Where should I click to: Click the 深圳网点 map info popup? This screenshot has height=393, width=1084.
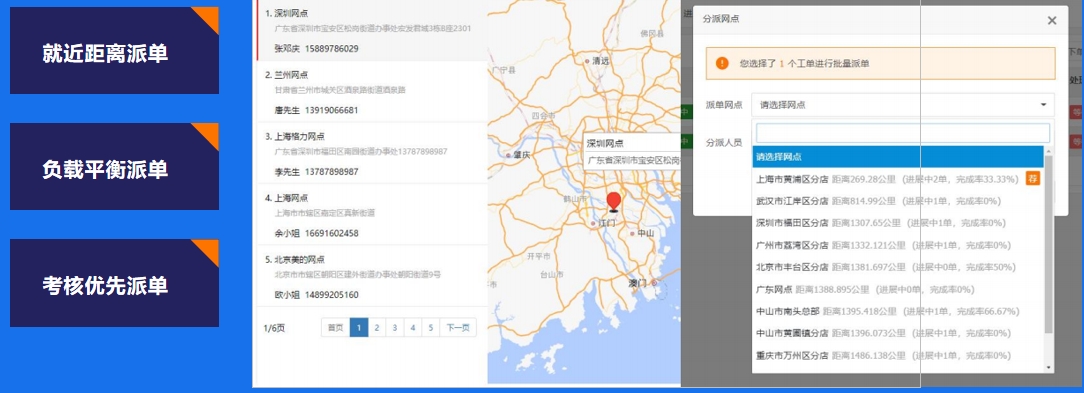click(x=632, y=151)
